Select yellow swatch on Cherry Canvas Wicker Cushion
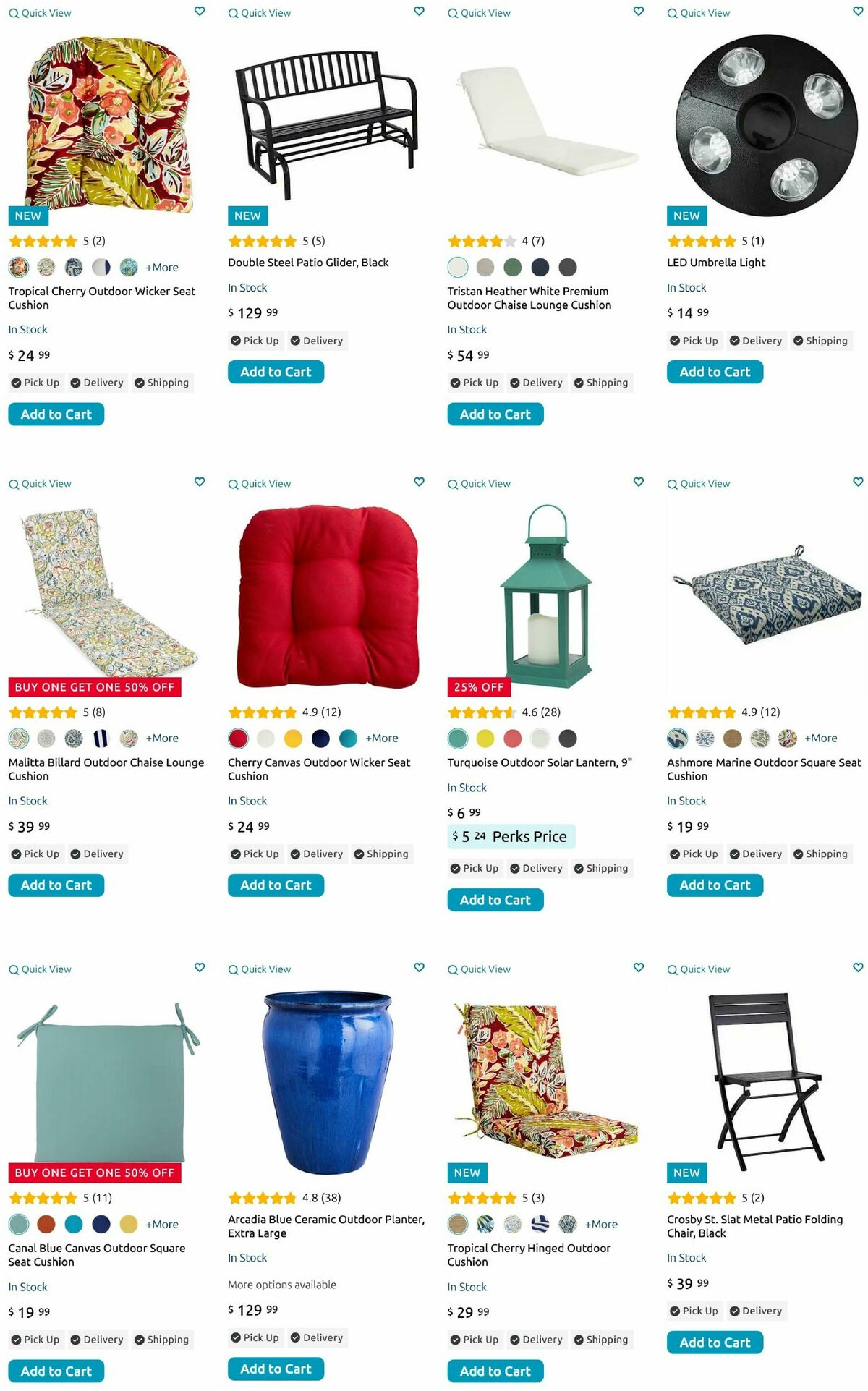This screenshot has width=868, height=1391. click(x=293, y=738)
